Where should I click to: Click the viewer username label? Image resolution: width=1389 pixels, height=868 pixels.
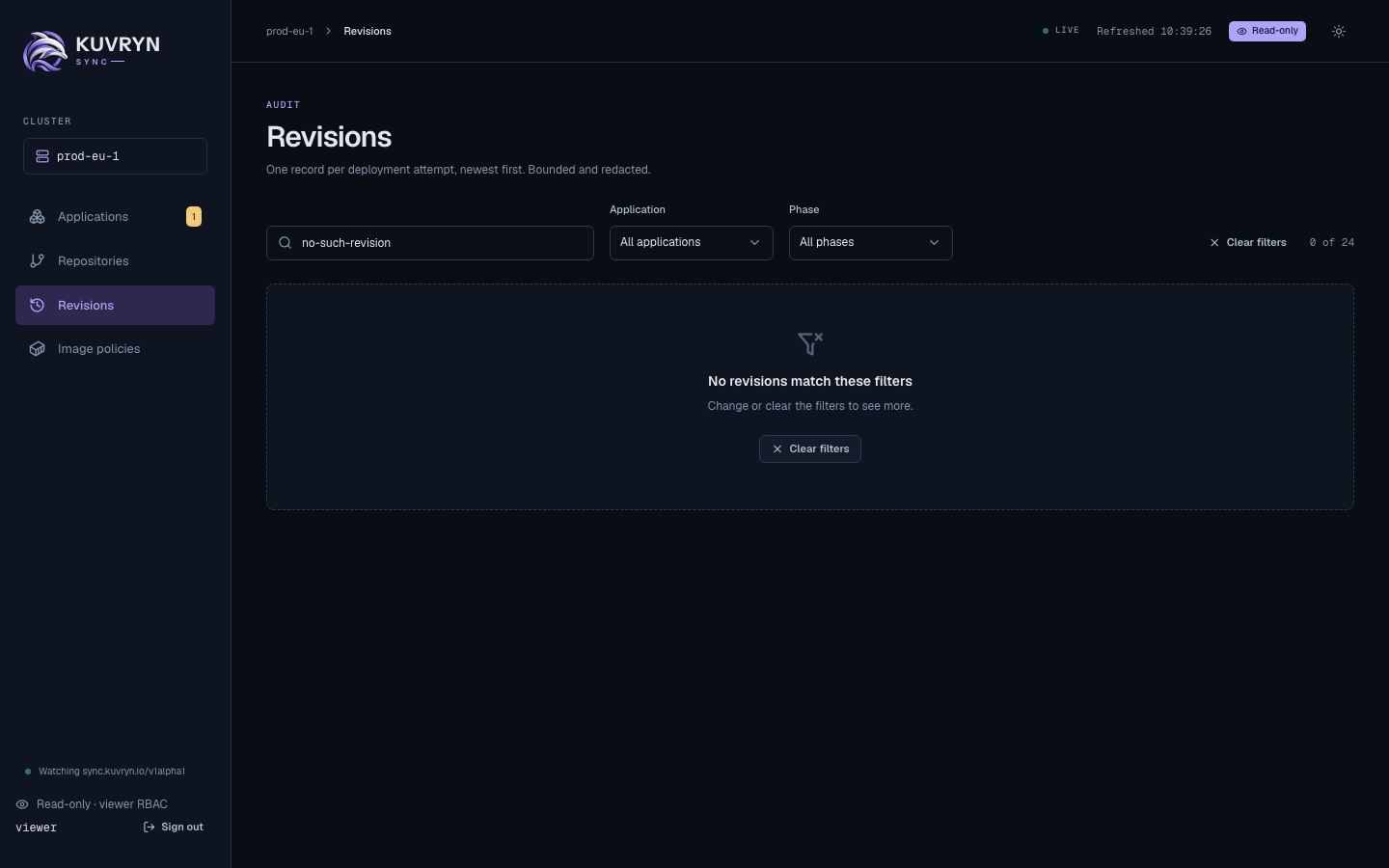[37, 827]
